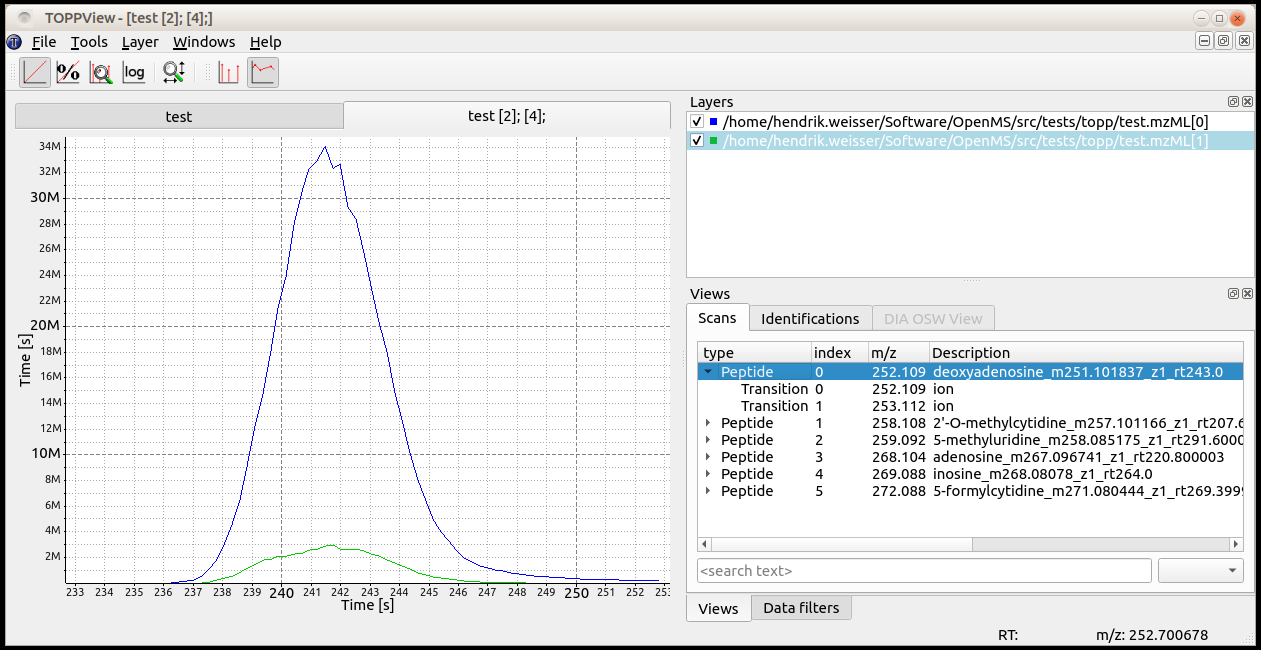
Task: Enable log intensity scale
Action: (x=134, y=71)
